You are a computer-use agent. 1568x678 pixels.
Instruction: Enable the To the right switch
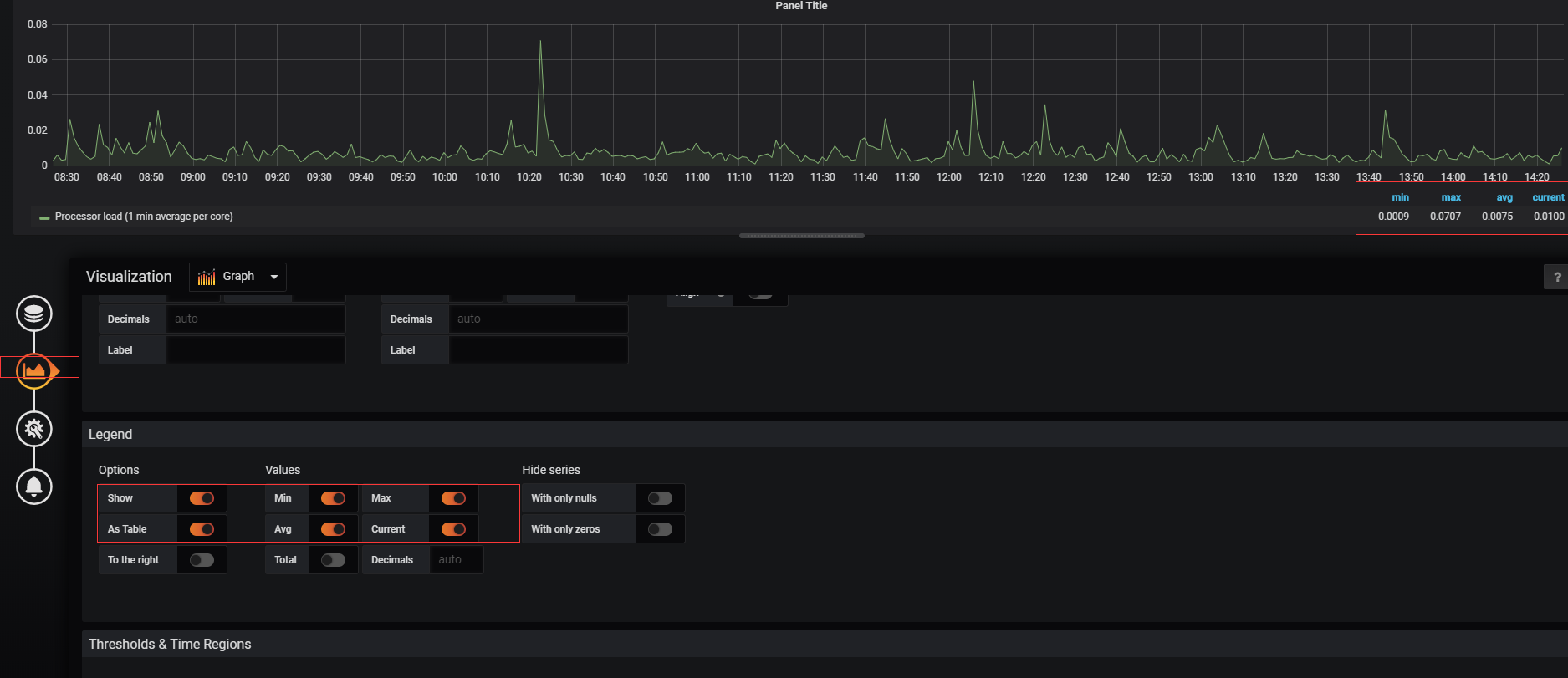click(x=202, y=560)
